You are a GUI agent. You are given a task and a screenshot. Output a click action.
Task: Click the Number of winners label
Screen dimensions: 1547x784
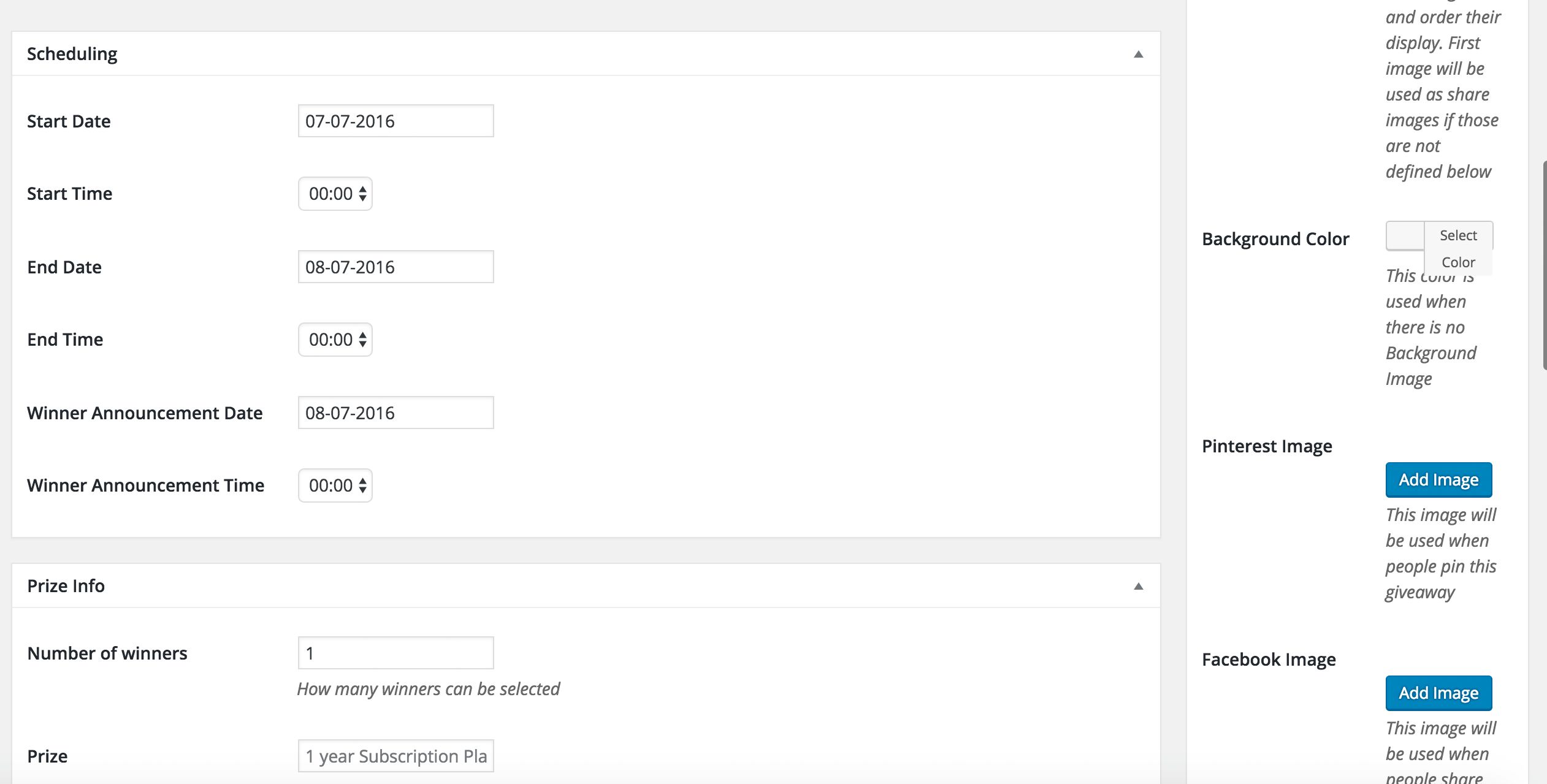(x=107, y=653)
